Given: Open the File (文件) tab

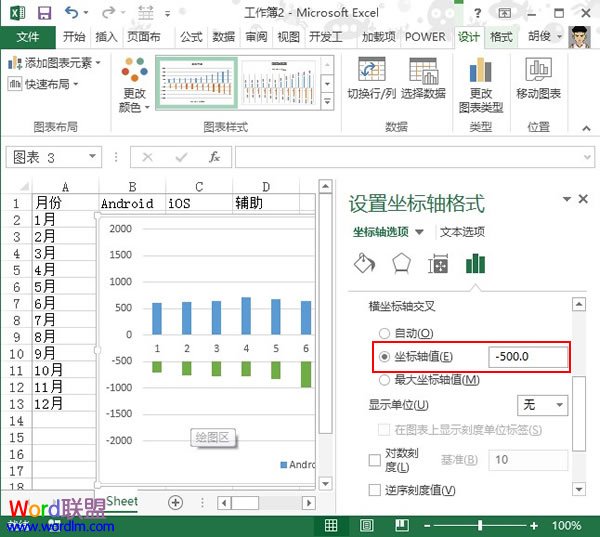Looking at the screenshot, I should [28, 37].
